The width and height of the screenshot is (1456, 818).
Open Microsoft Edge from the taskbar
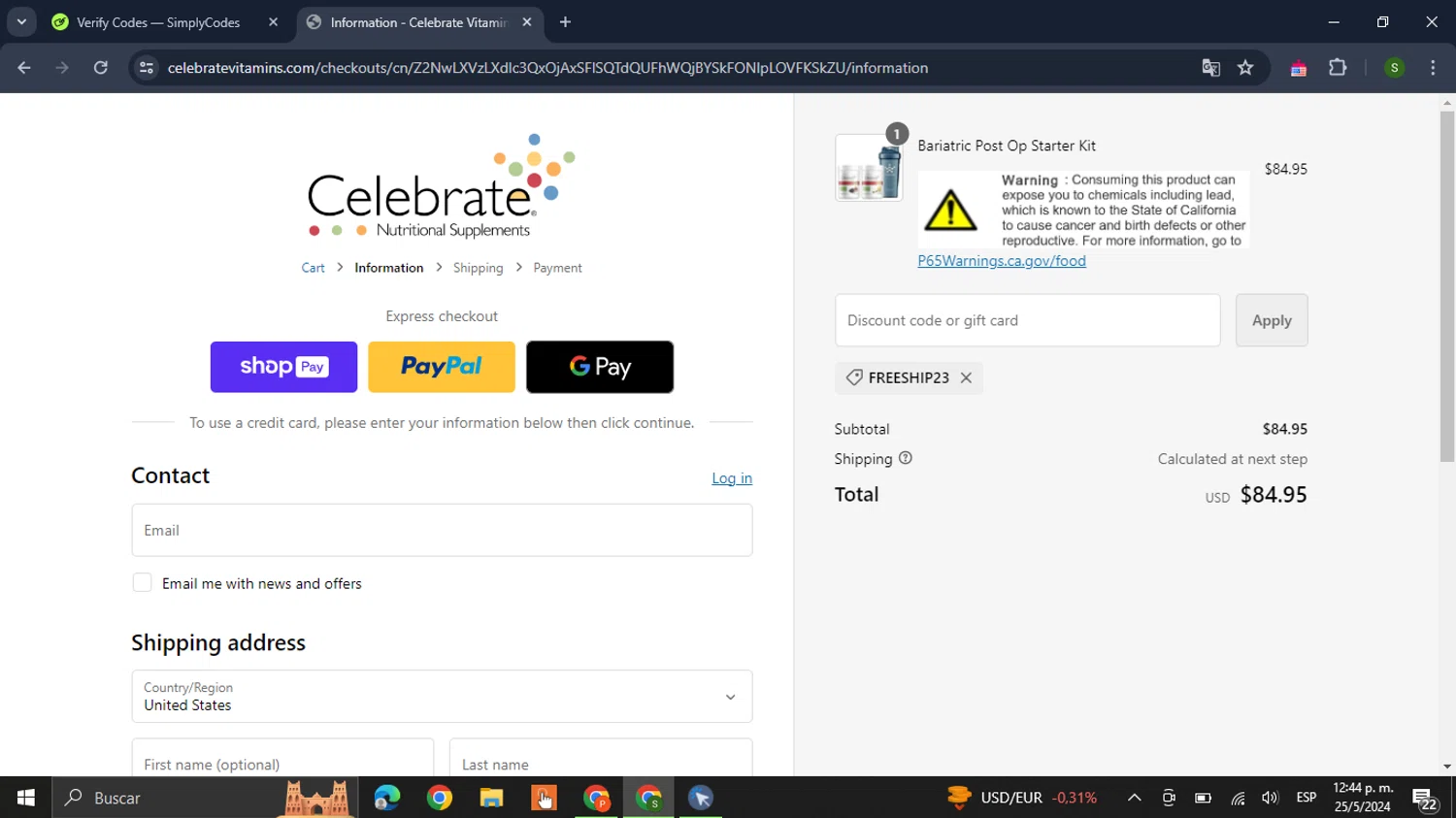(387, 798)
